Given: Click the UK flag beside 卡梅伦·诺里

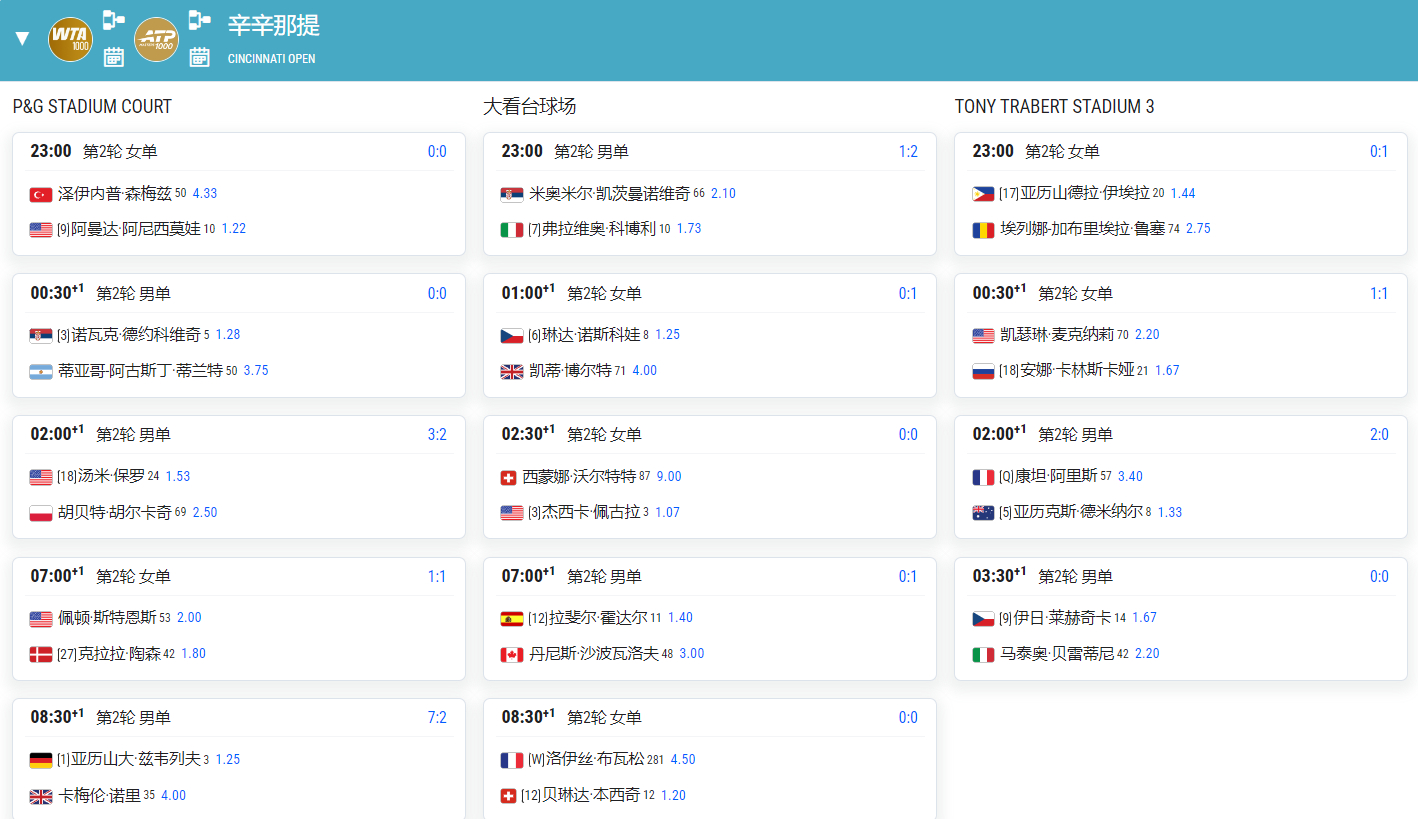Looking at the screenshot, I should [41, 796].
